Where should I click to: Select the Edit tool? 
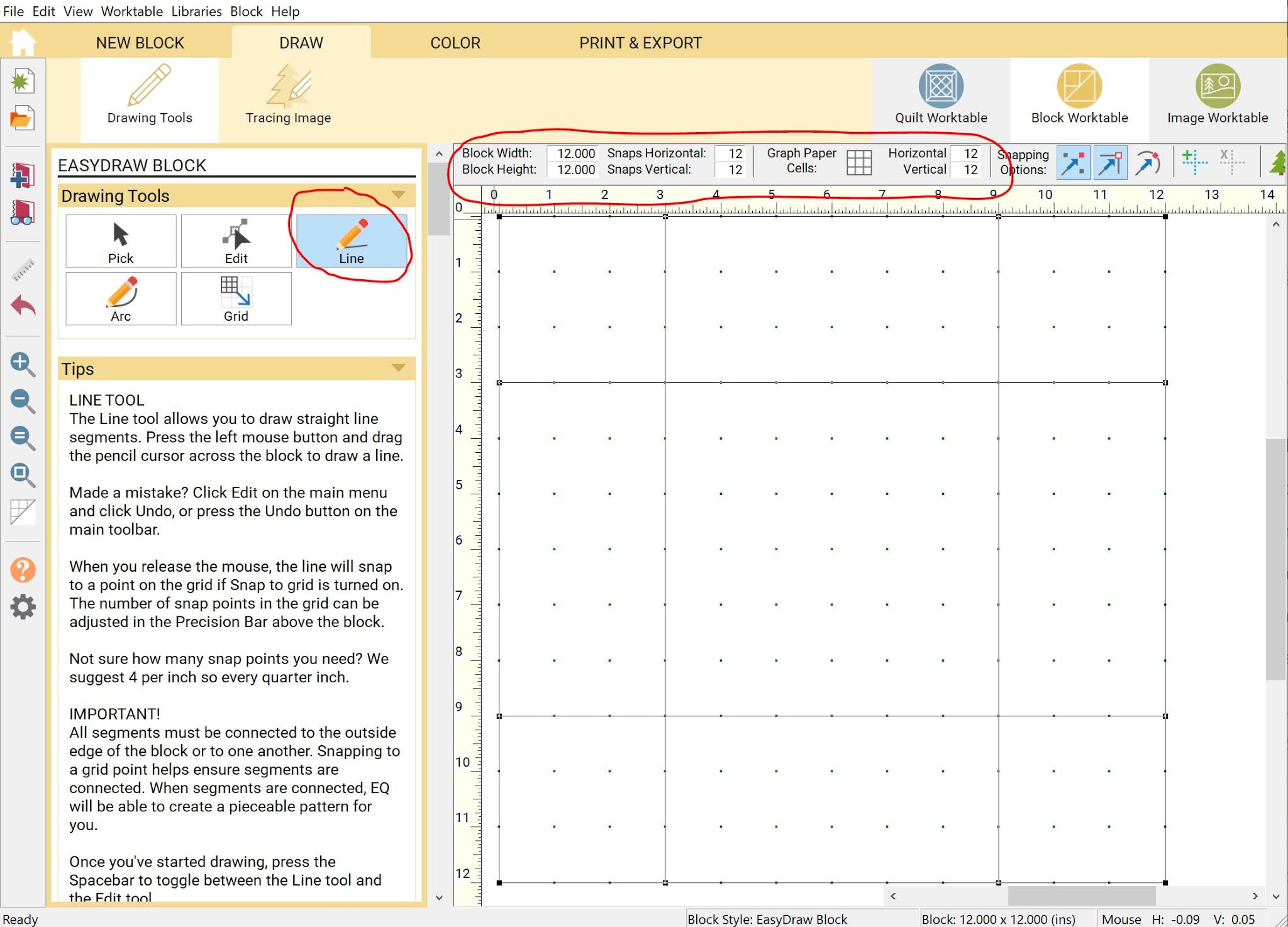tap(236, 241)
